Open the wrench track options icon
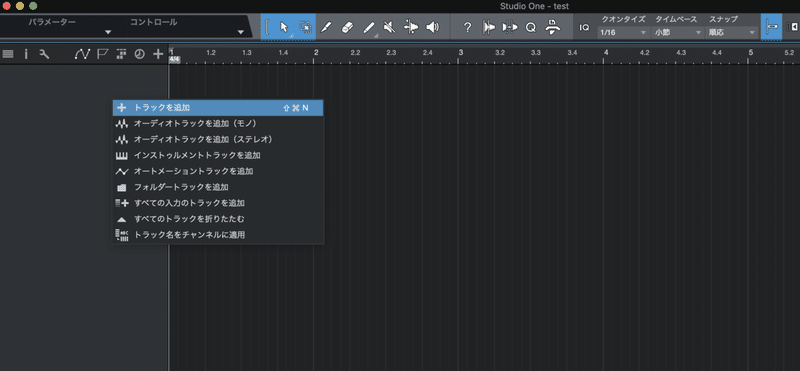 [x=44, y=54]
